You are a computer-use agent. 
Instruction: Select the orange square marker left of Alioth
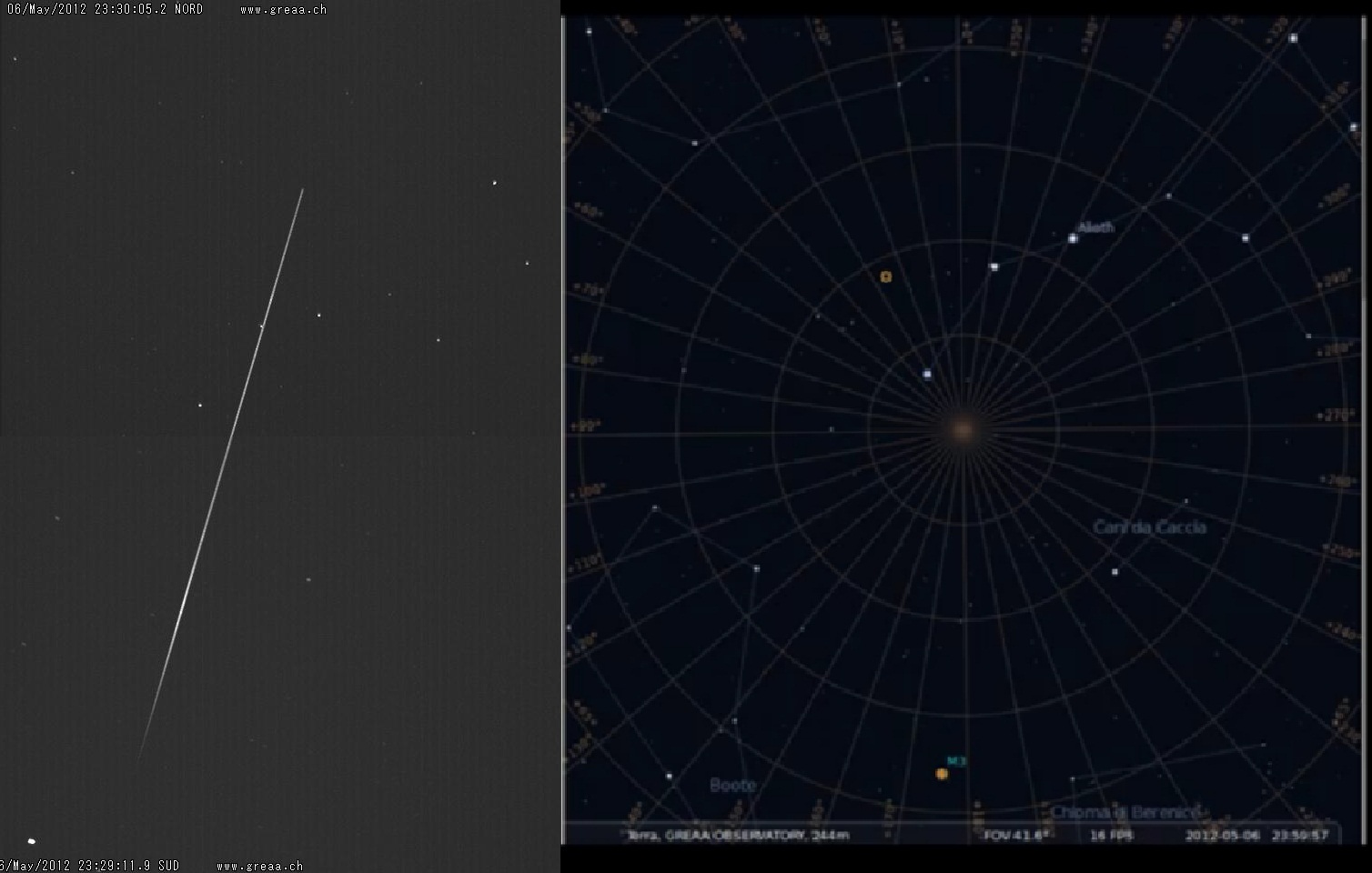885,276
